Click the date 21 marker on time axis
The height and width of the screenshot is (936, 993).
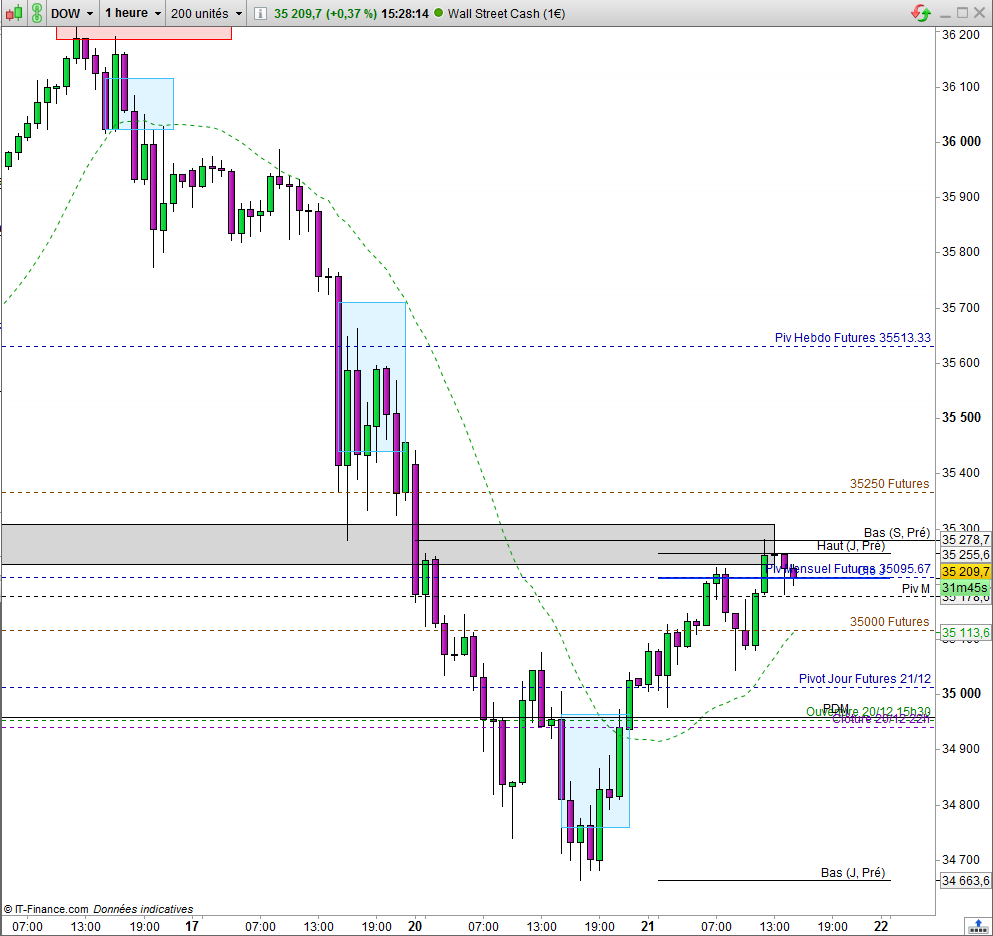pyautogui.click(x=647, y=926)
